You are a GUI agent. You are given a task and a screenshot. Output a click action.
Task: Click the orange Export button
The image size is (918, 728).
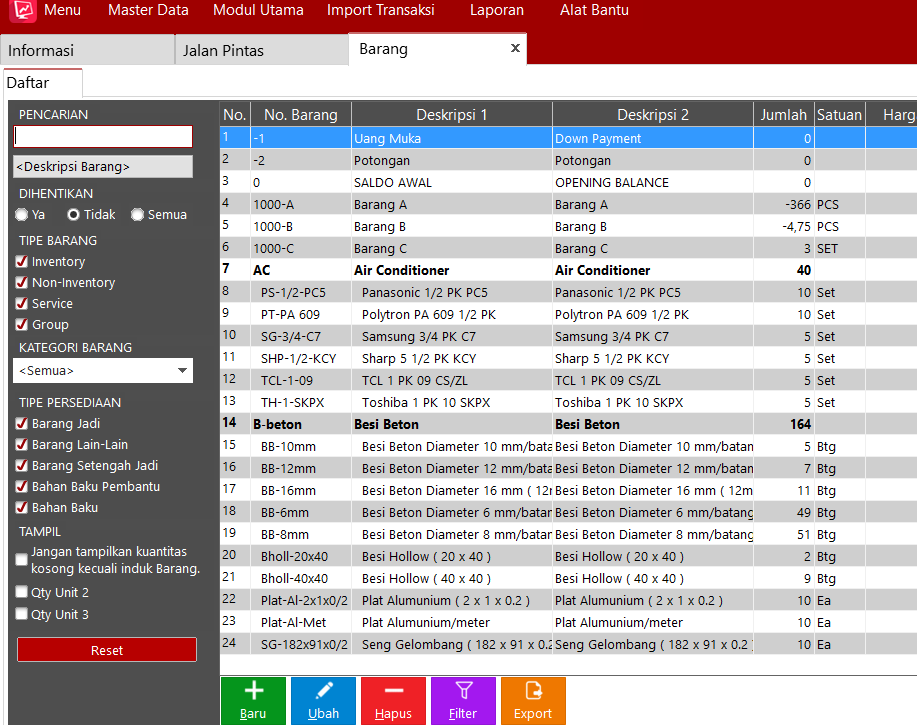point(533,700)
